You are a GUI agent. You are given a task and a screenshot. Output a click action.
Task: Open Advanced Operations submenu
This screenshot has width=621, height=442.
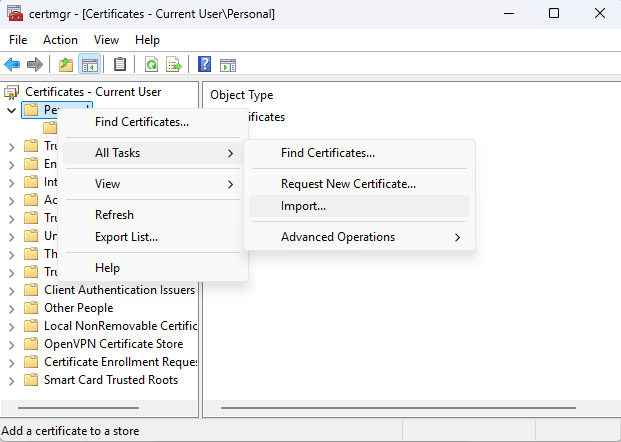tap(359, 237)
